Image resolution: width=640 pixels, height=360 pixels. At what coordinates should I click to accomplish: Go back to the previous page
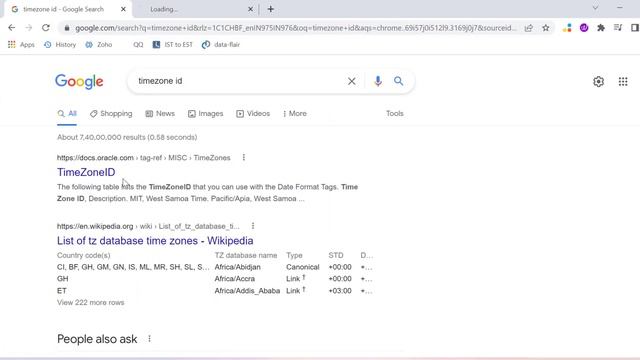(x=11, y=28)
